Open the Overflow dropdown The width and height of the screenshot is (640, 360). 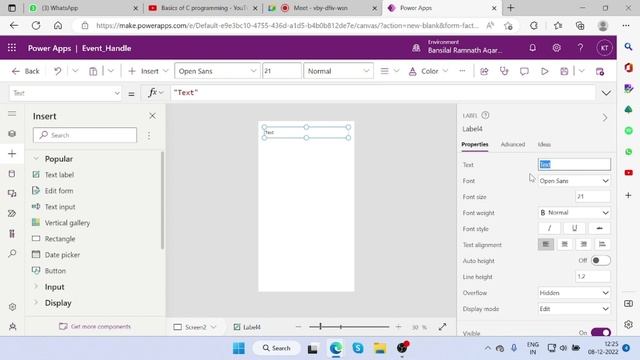pos(574,293)
